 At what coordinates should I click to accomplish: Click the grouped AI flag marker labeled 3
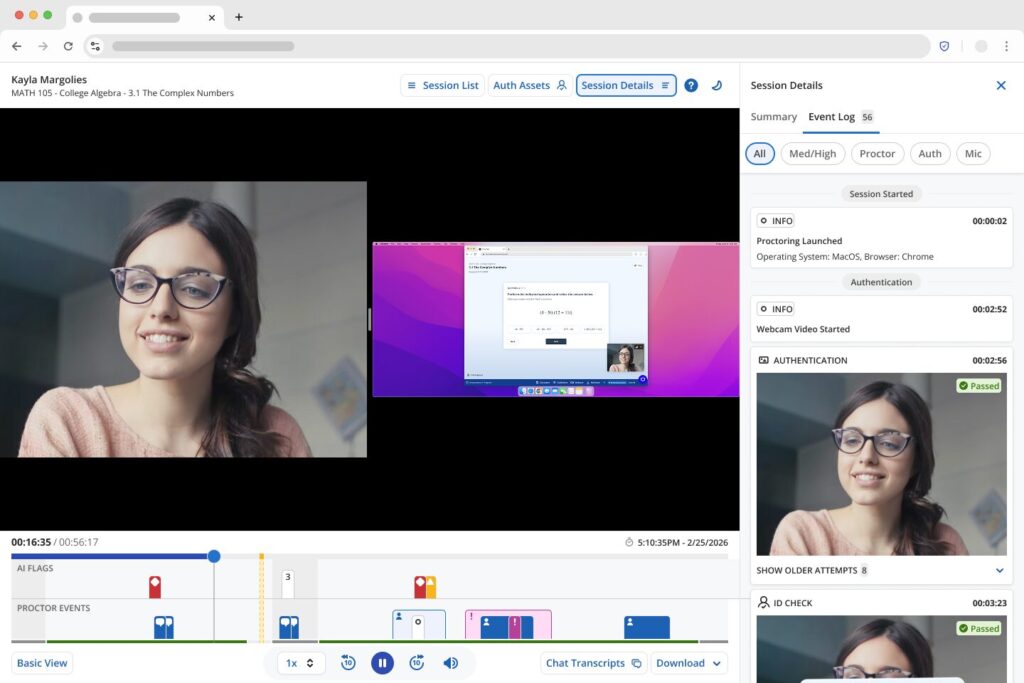point(287,585)
